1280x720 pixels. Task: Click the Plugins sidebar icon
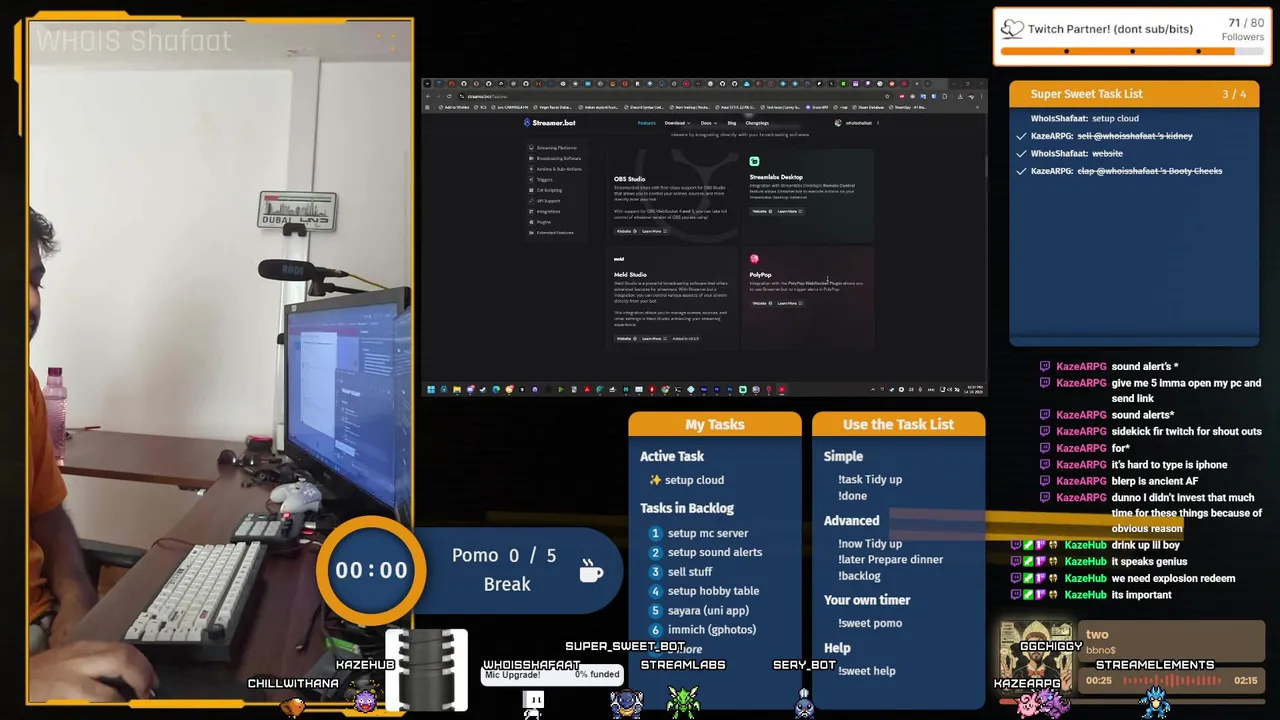[x=531, y=222]
